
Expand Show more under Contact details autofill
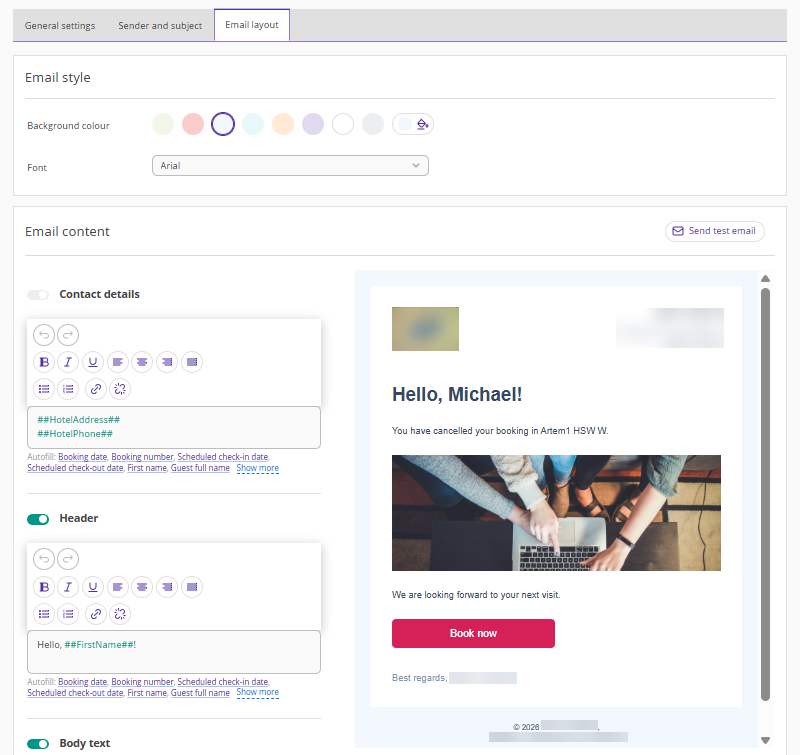click(258, 468)
